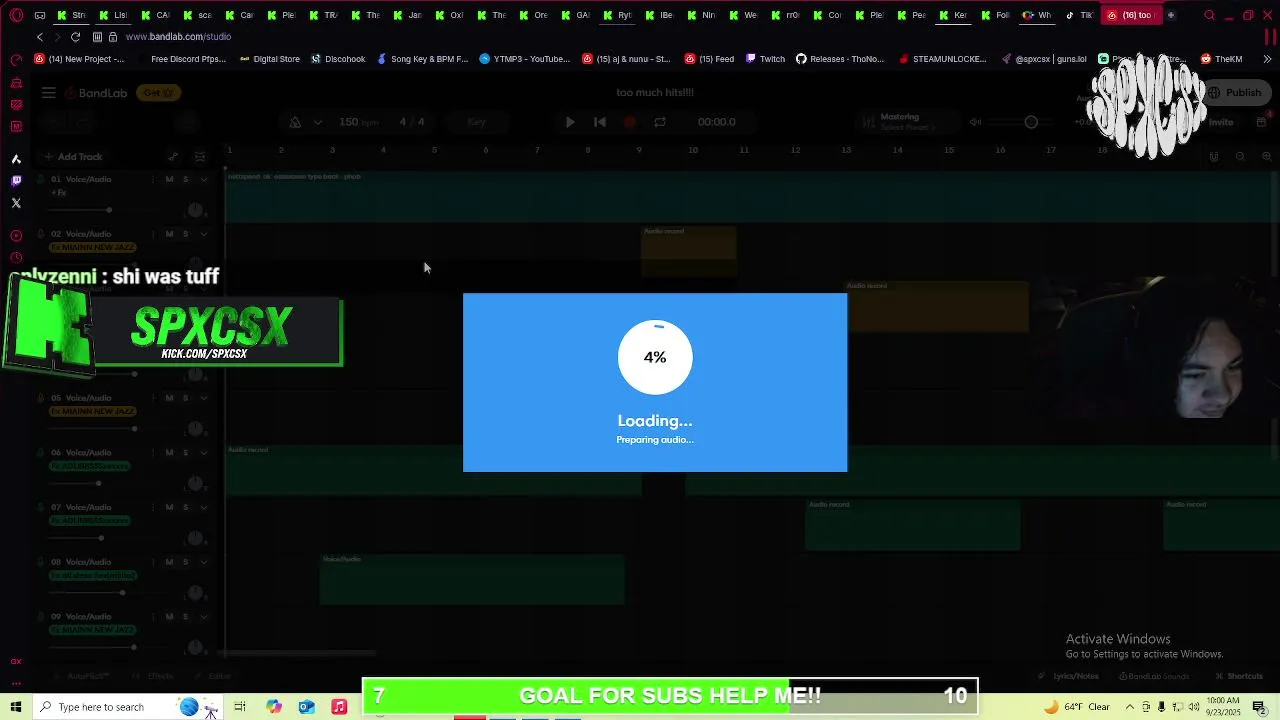Image resolution: width=1280 pixels, height=720 pixels.
Task: Click the Publish button
Action: 1236,93
